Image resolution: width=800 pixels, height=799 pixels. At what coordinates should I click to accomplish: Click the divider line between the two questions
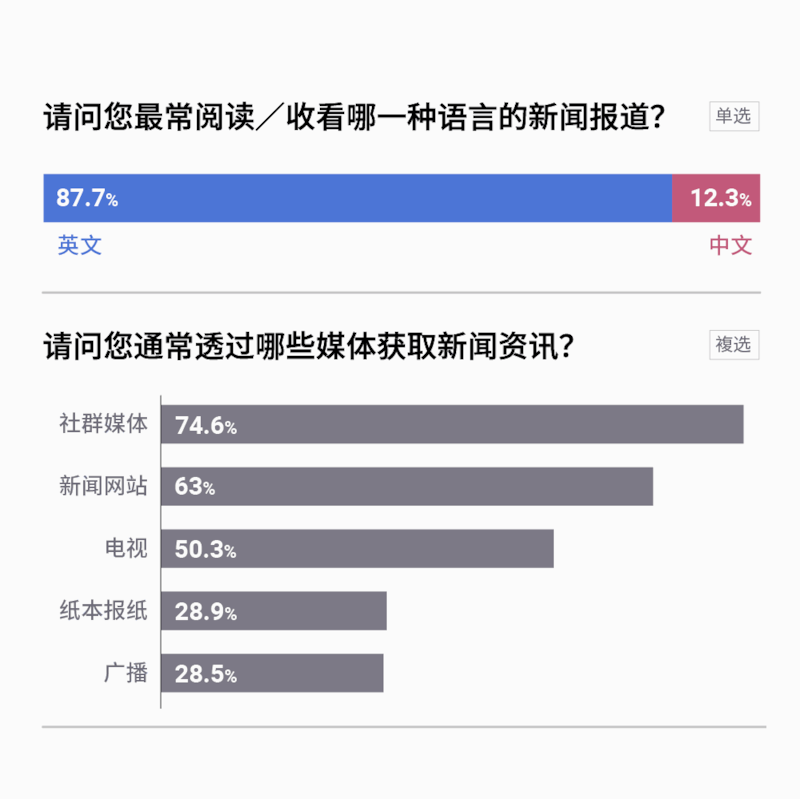(x=401, y=293)
